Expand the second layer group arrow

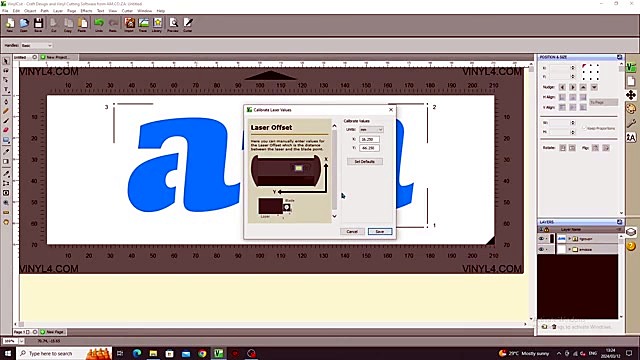click(x=569, y=249)
